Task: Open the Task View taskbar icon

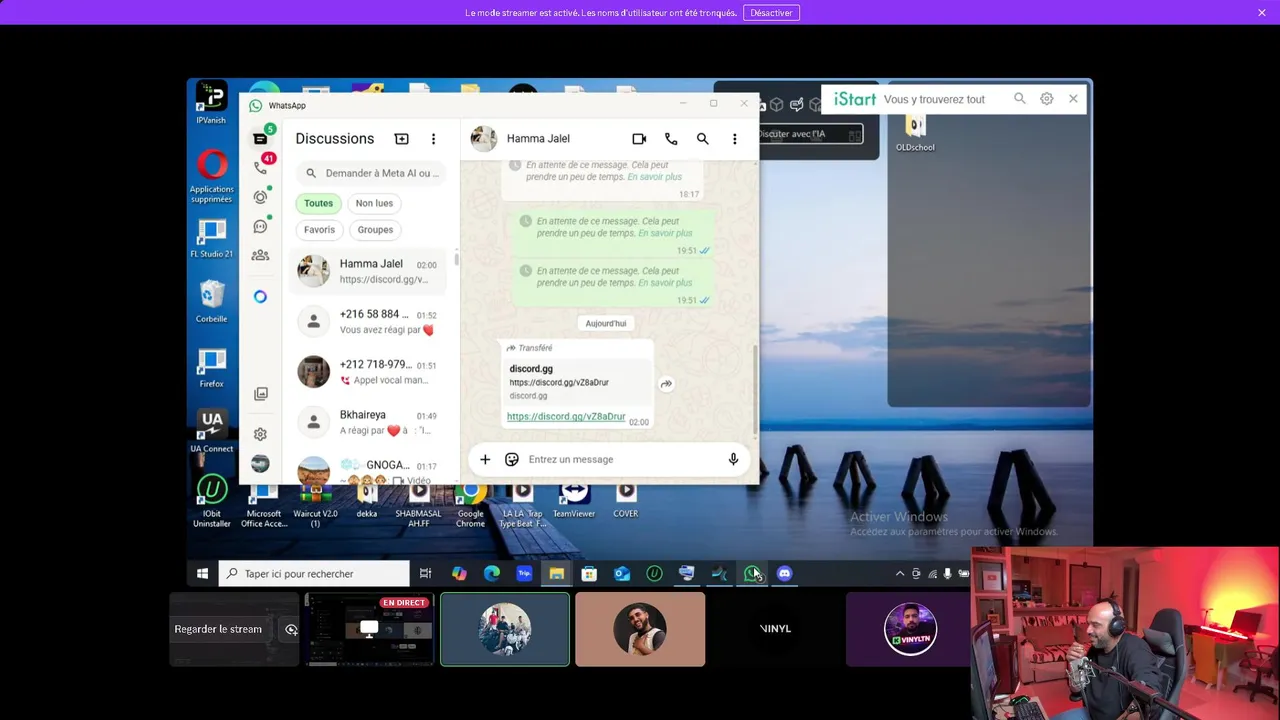Action: [x=425, y=574]
